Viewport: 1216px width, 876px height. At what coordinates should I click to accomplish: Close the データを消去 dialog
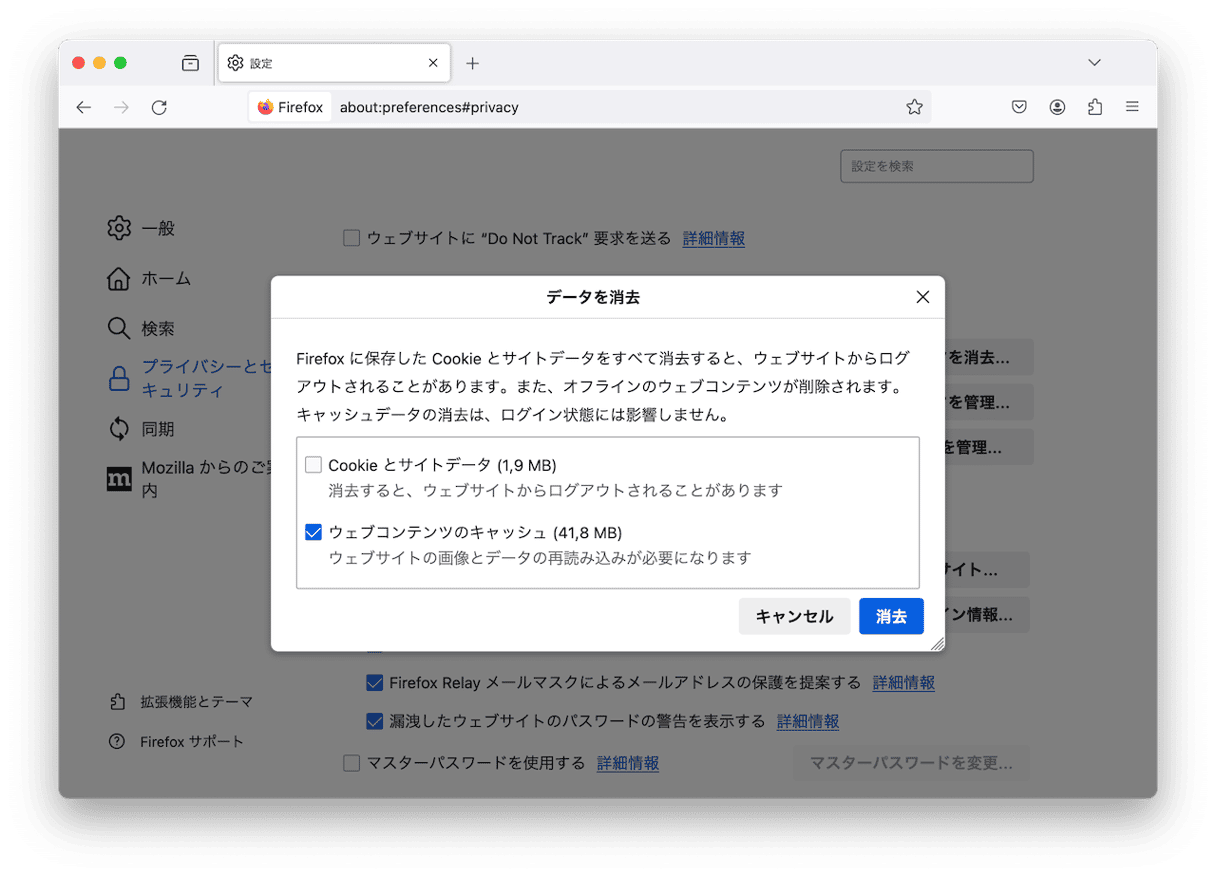[x=922, y=297]
